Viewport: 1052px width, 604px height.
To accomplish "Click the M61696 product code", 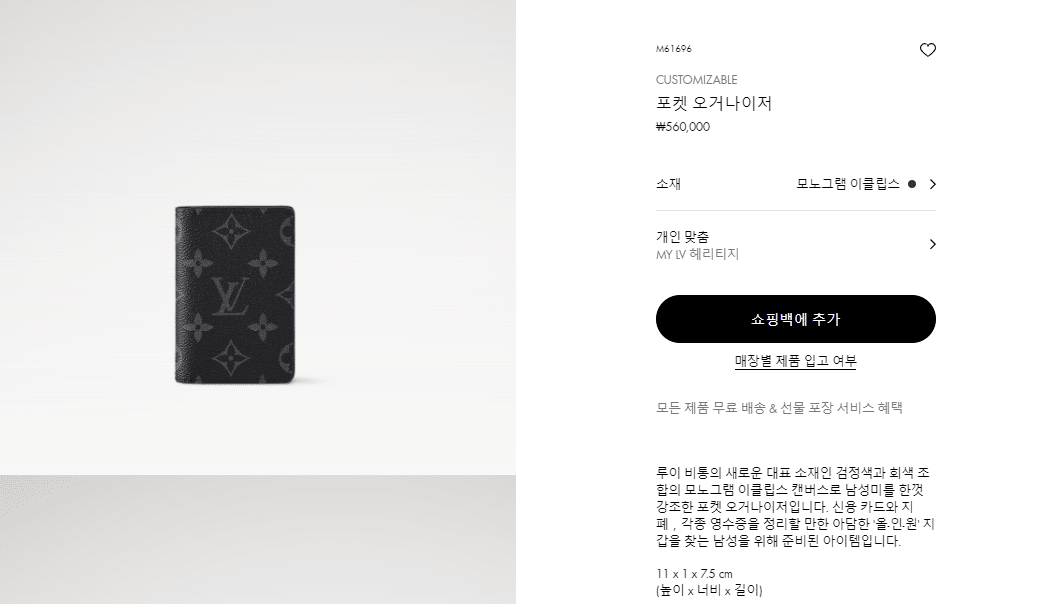I will [674, 49].
